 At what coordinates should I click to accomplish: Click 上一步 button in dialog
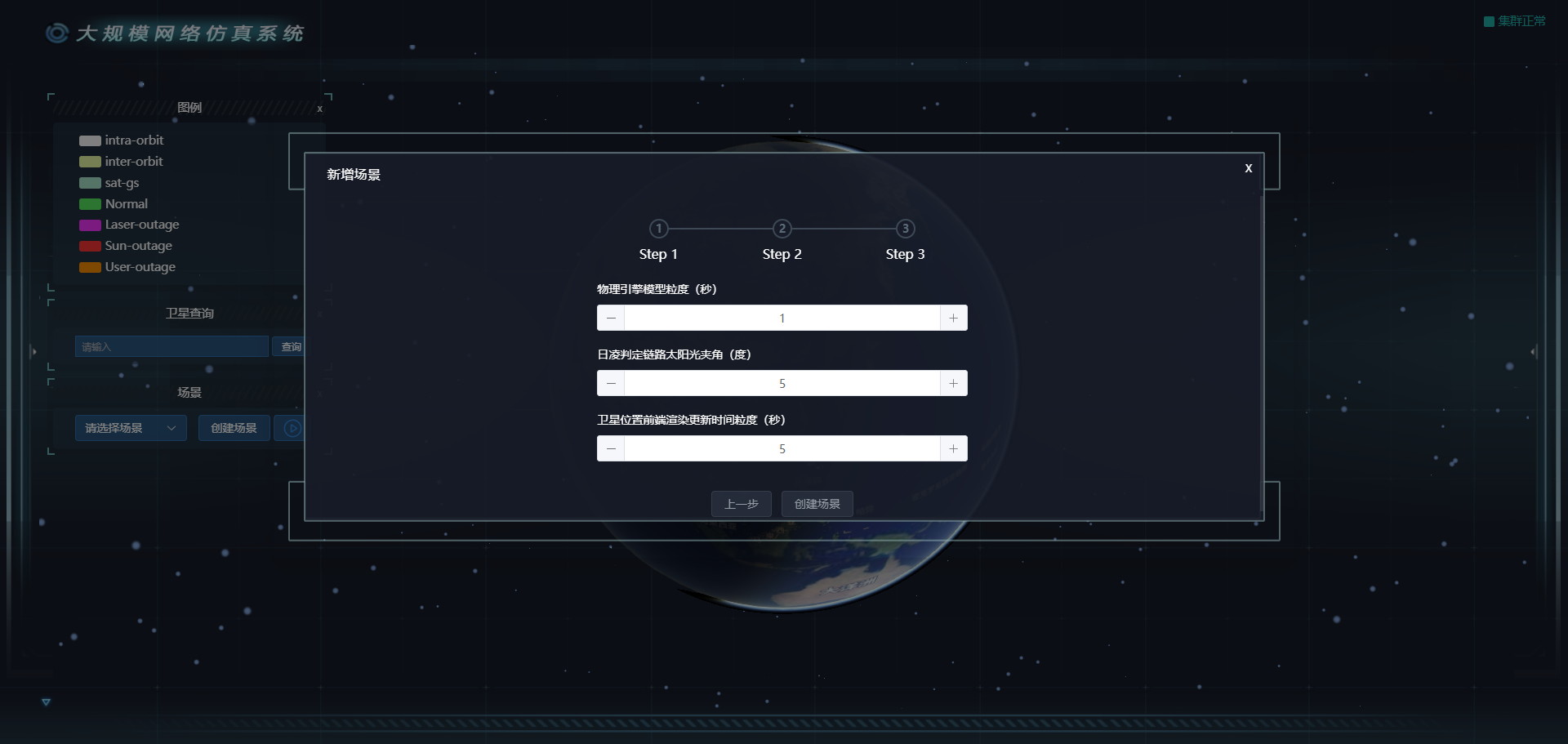click(741, 504)
